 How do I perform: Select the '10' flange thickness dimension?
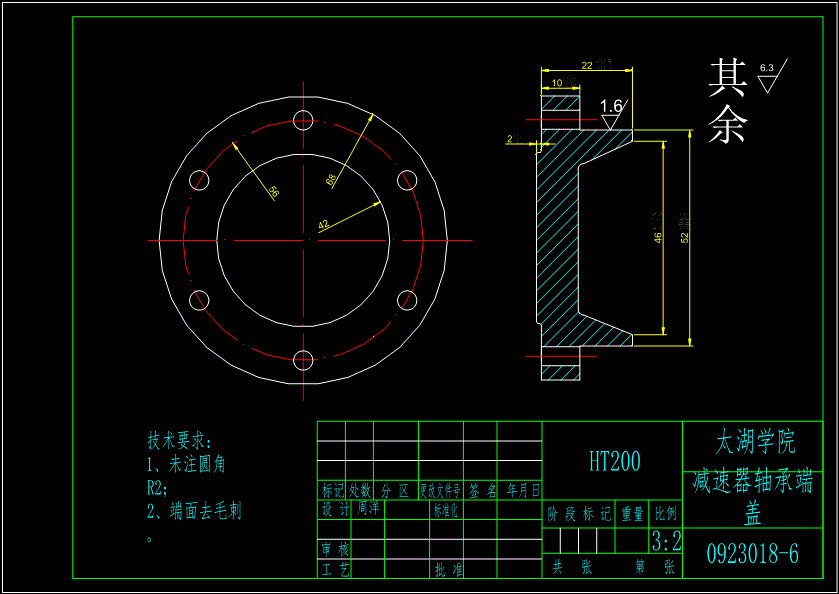tap(556, 83)
